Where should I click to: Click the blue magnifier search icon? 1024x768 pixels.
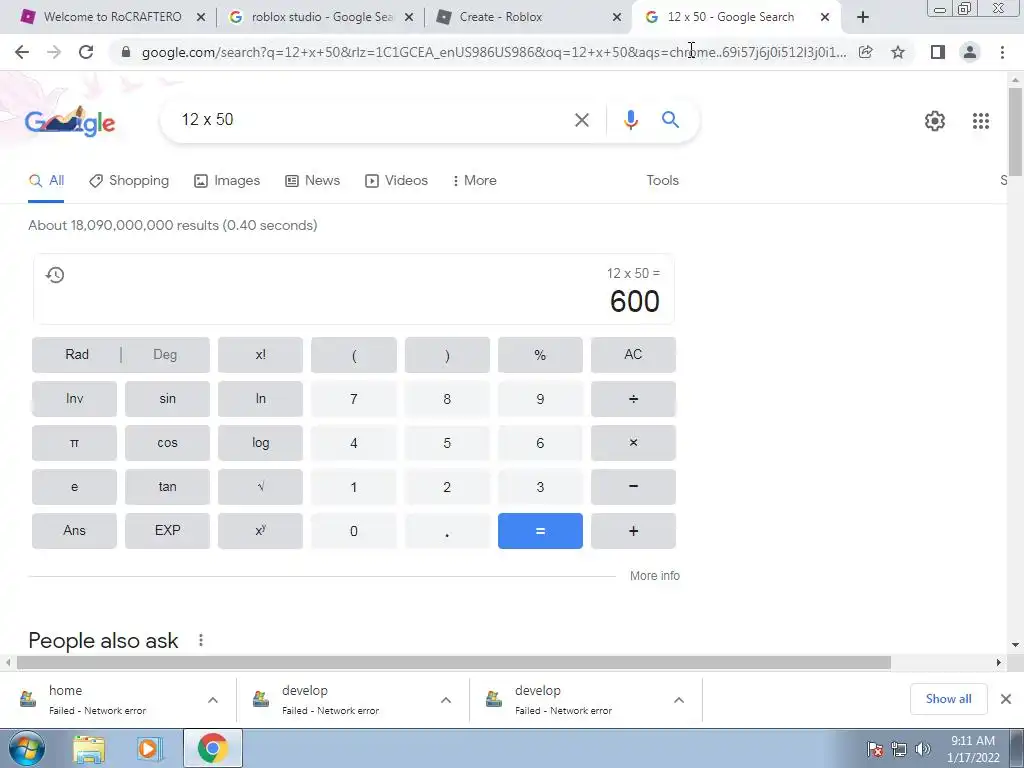click(x=670, y=120)
